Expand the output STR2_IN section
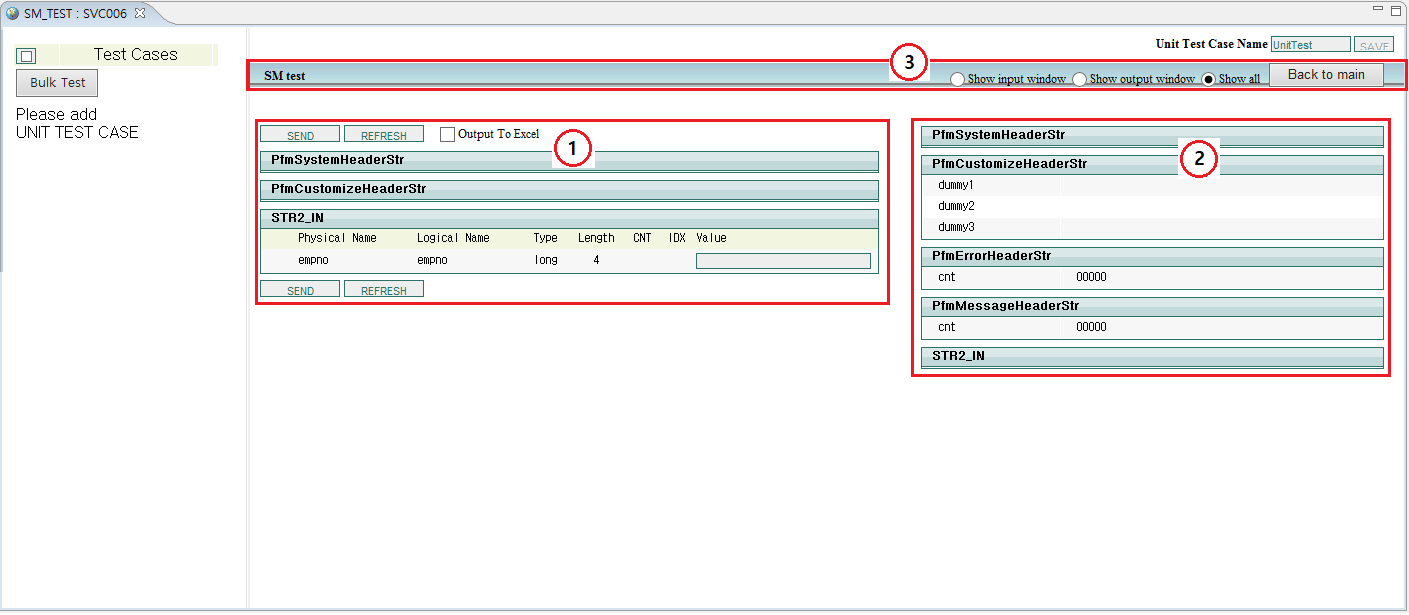The image size is (1409, 615). (x=1151, y=357)
